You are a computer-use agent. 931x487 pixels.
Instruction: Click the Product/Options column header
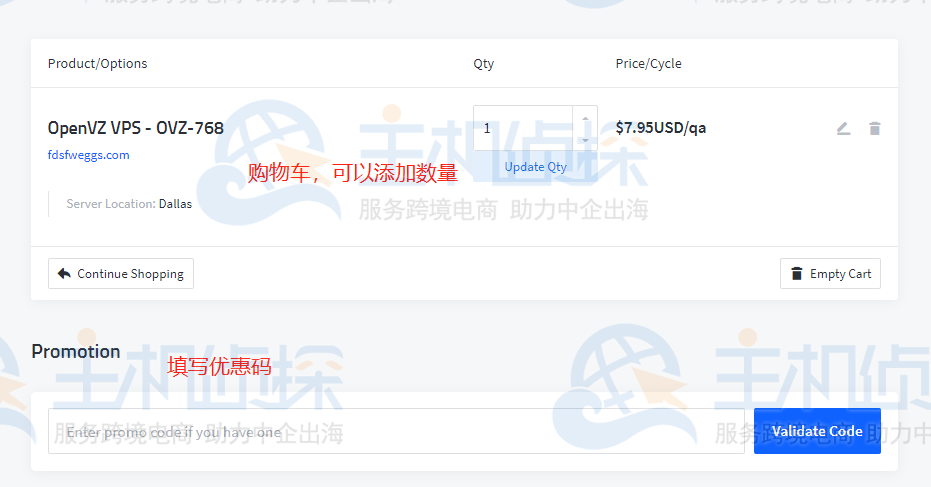97,64
